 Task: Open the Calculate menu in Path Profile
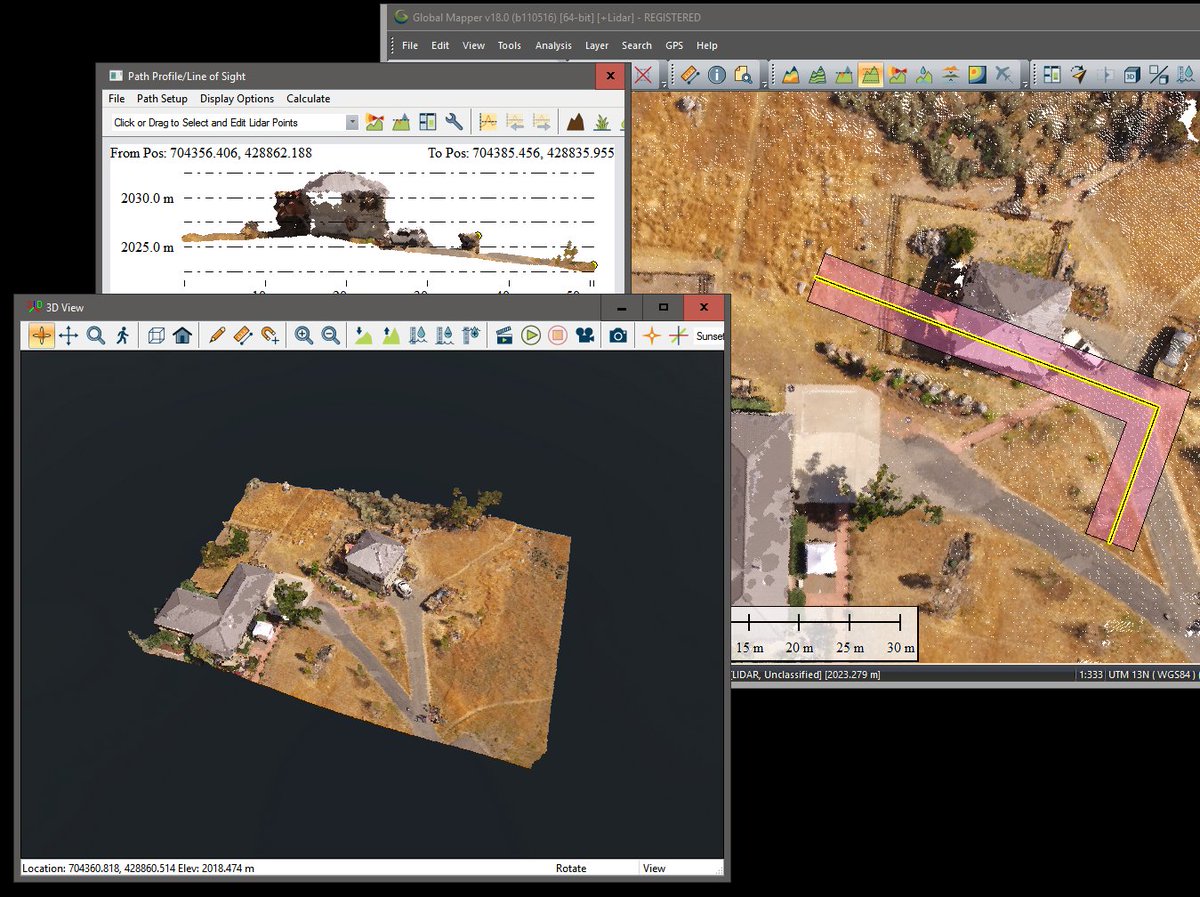click(308, 98)
